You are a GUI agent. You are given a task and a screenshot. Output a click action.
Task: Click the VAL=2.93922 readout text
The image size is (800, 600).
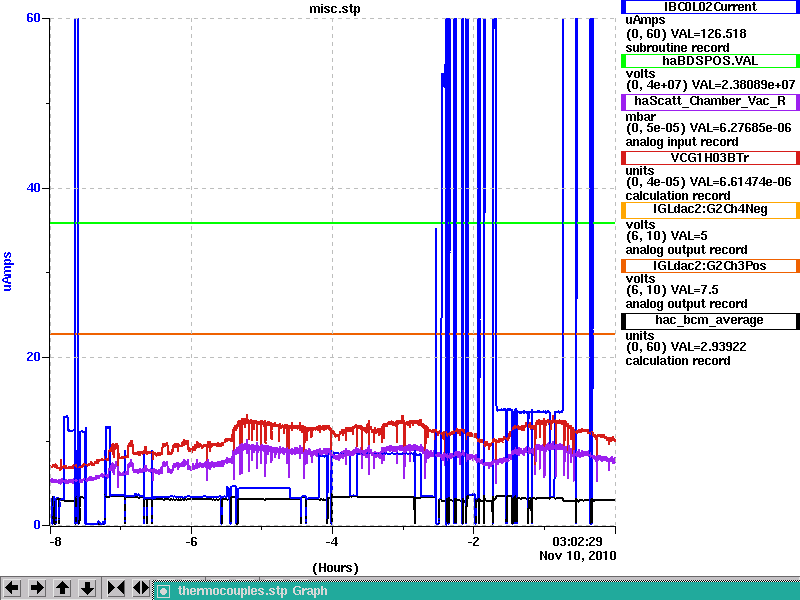coord(708,346)
